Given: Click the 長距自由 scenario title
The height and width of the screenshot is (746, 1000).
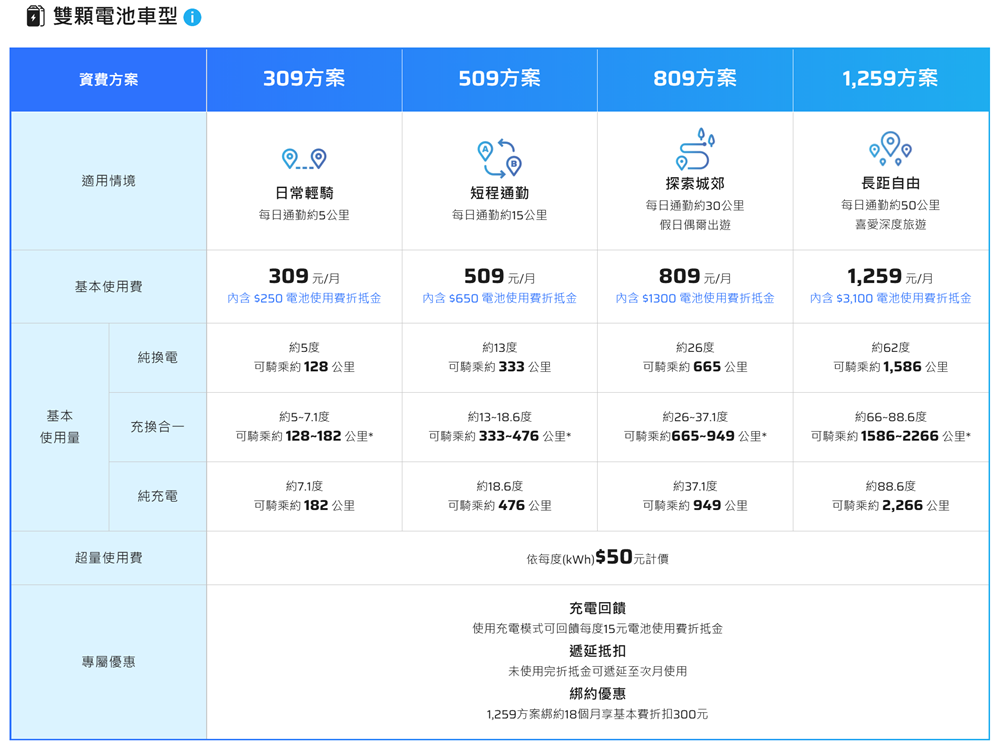Looking at the screenshot, I should pos(890,183).
